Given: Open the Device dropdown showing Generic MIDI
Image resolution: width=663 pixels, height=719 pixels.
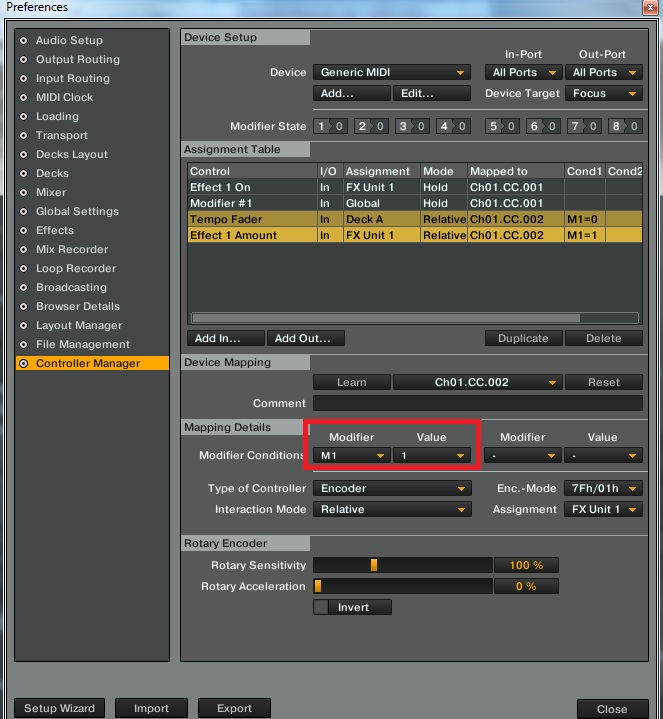Looking at the screenshot, I should click(x=392, y=72).
